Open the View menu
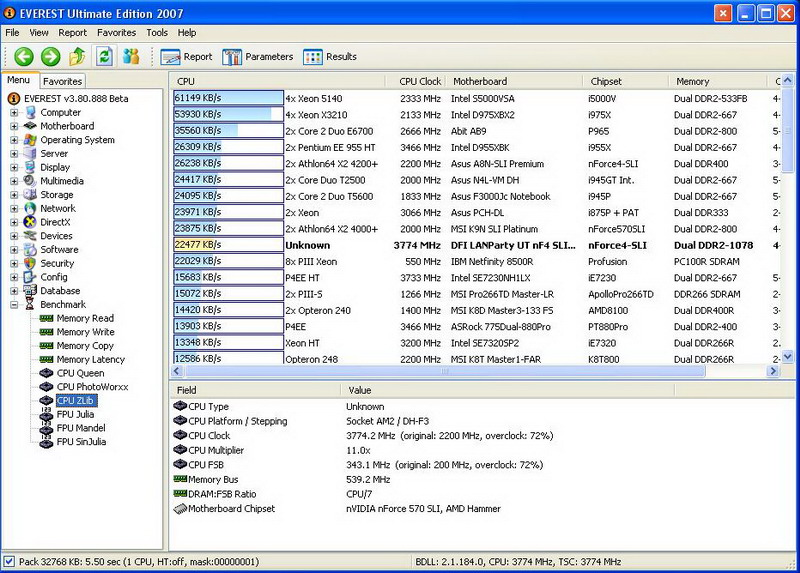The width and height of the screenshot is (800, 573). point(39,33)
